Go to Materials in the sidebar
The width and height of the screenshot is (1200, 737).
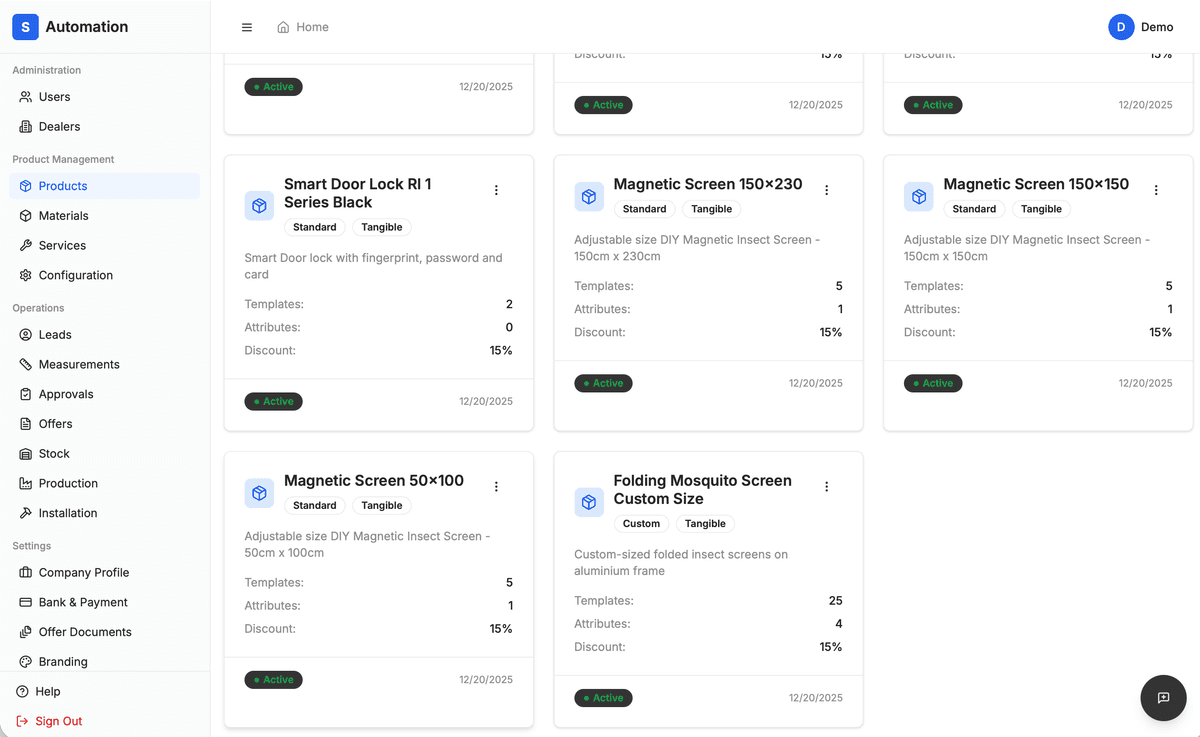[63, 216]
